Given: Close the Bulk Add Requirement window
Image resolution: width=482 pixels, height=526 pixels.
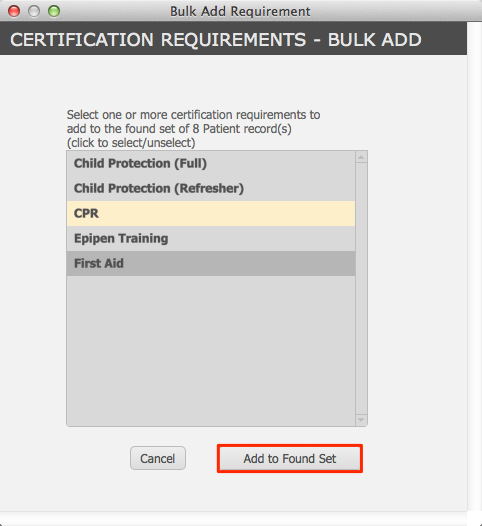Looking at the screenshot, I should [14, 11].
